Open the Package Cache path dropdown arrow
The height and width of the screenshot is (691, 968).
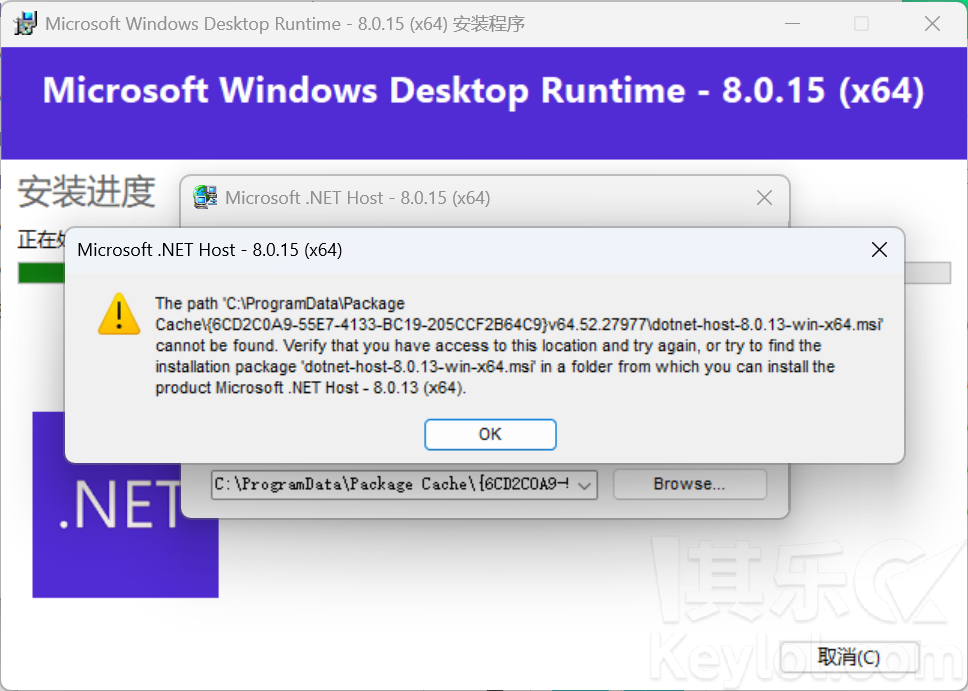click(584, 485)
